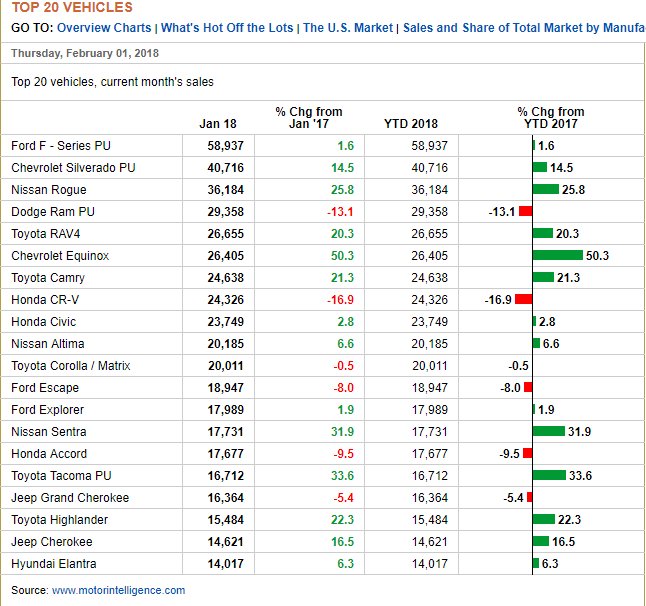The image size is (646, 606).
Task: Click Jan 18 sales value 24,326
Action: click(225, 299)
